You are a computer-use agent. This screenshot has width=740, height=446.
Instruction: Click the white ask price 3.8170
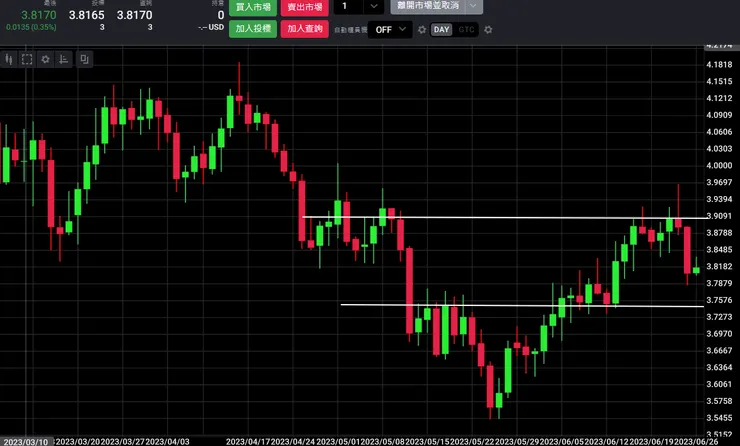[135, 15]
